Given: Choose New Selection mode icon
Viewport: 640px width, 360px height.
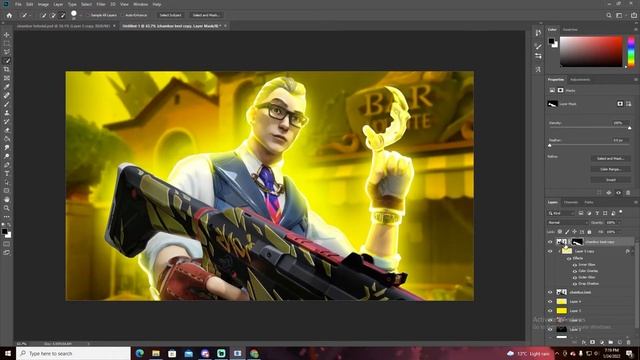Looking at the screenshot, I should coord(44,15).
